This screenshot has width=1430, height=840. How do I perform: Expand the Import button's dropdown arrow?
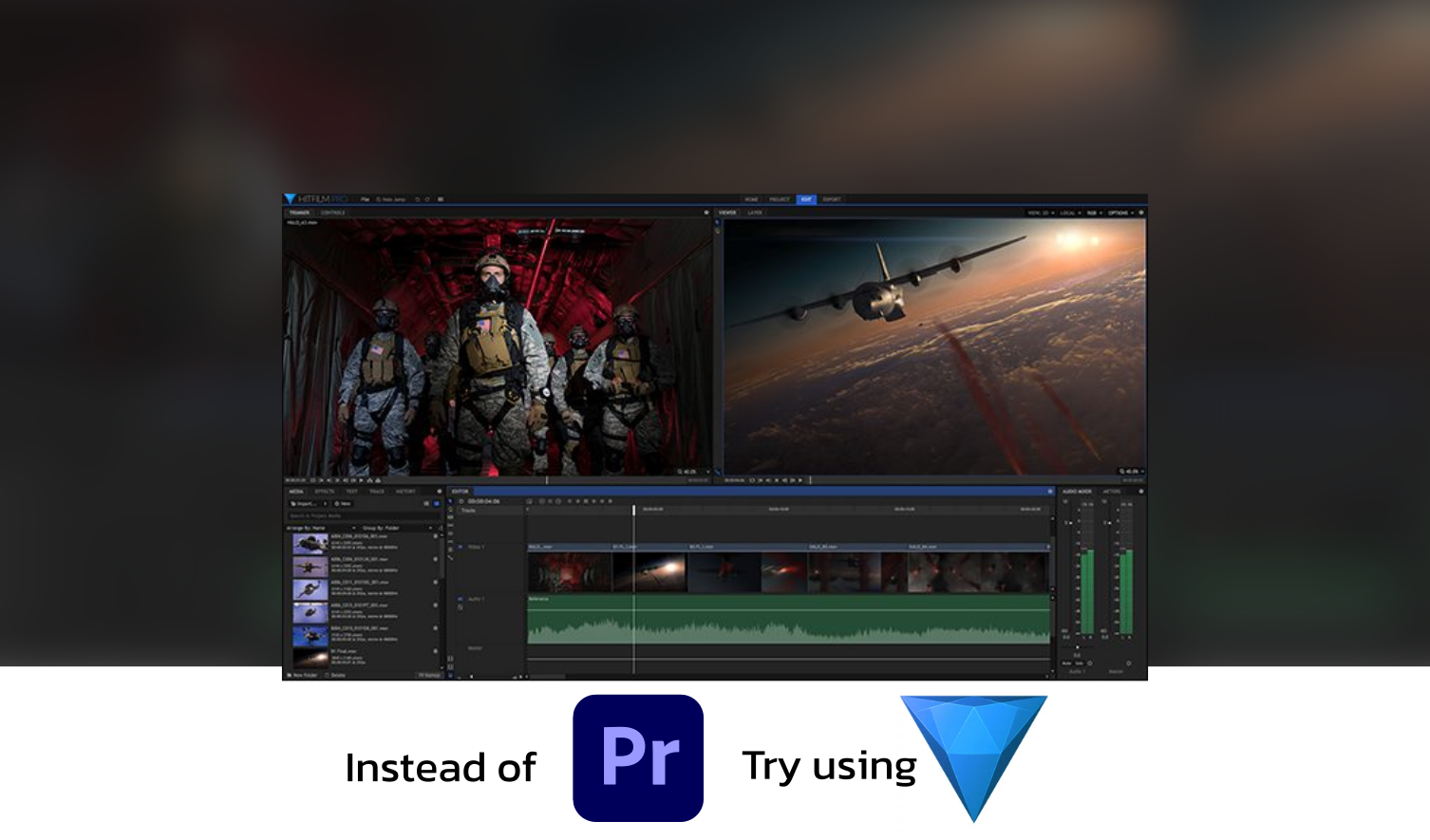pyautogui.click(x=325, y=504)
